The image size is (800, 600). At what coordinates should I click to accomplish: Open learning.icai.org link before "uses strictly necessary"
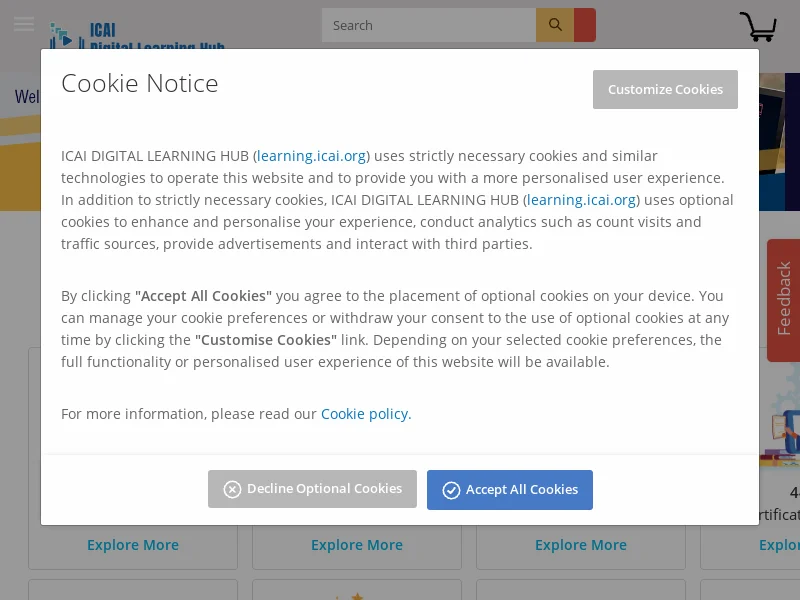[311, 156]
